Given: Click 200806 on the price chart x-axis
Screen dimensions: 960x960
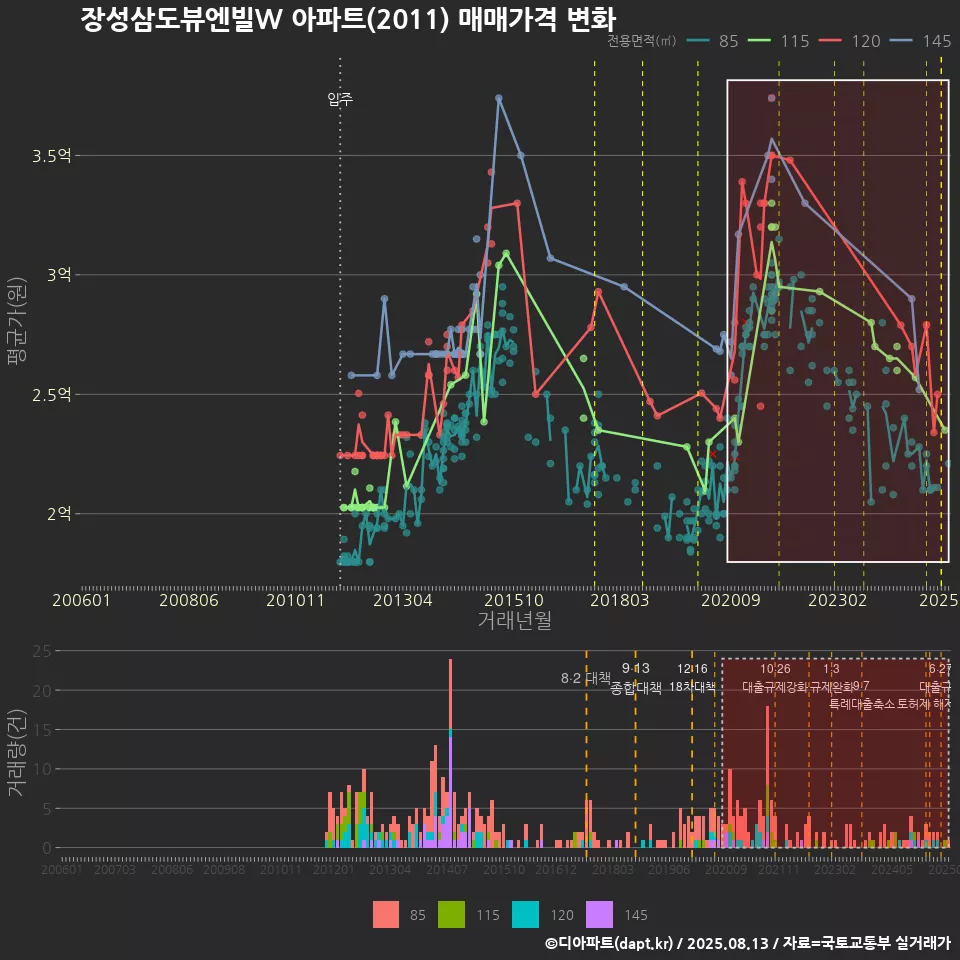Looking at the screenshot, I should [x=189, y=600].
